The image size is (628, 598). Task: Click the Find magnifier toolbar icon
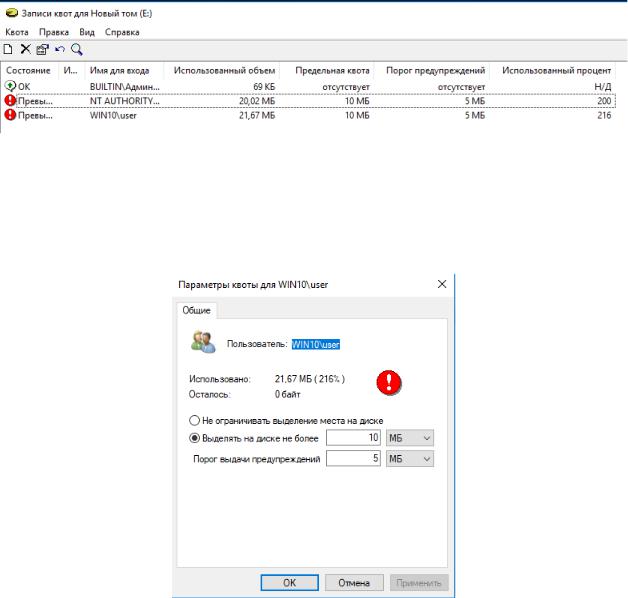tap(76, 49)
